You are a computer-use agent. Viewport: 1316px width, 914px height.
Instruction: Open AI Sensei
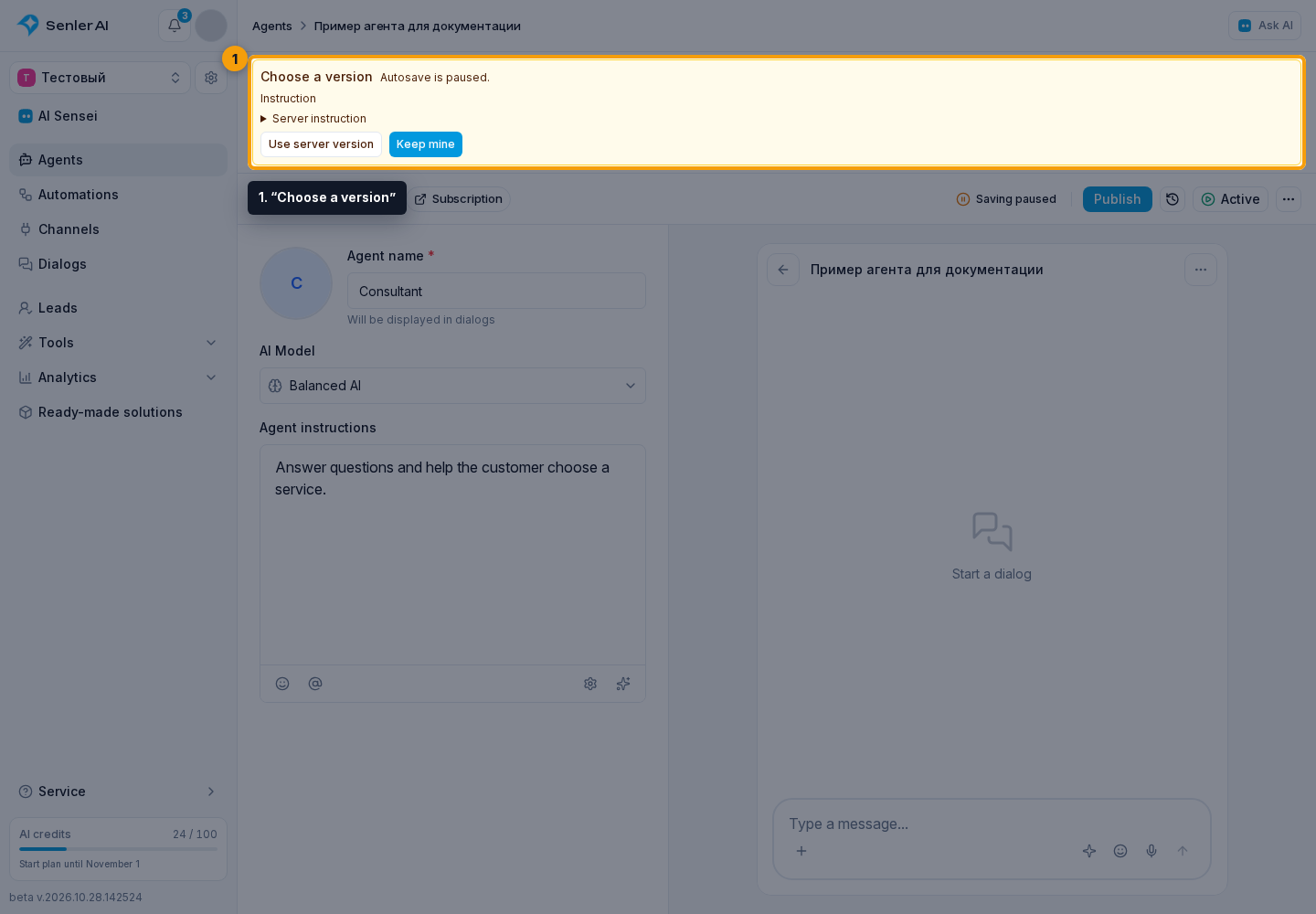(119, 116)
